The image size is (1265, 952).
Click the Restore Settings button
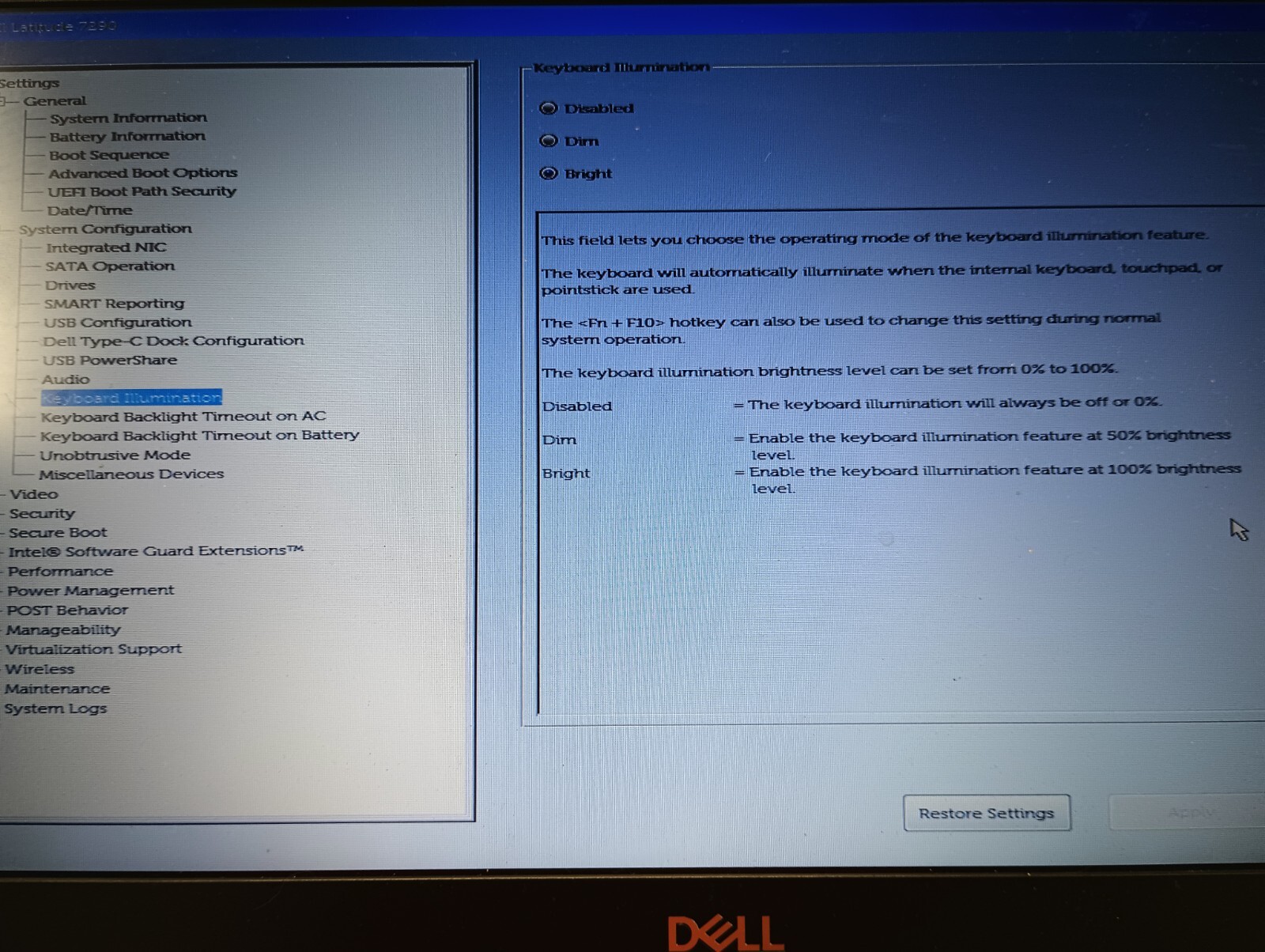coord(987,813)
